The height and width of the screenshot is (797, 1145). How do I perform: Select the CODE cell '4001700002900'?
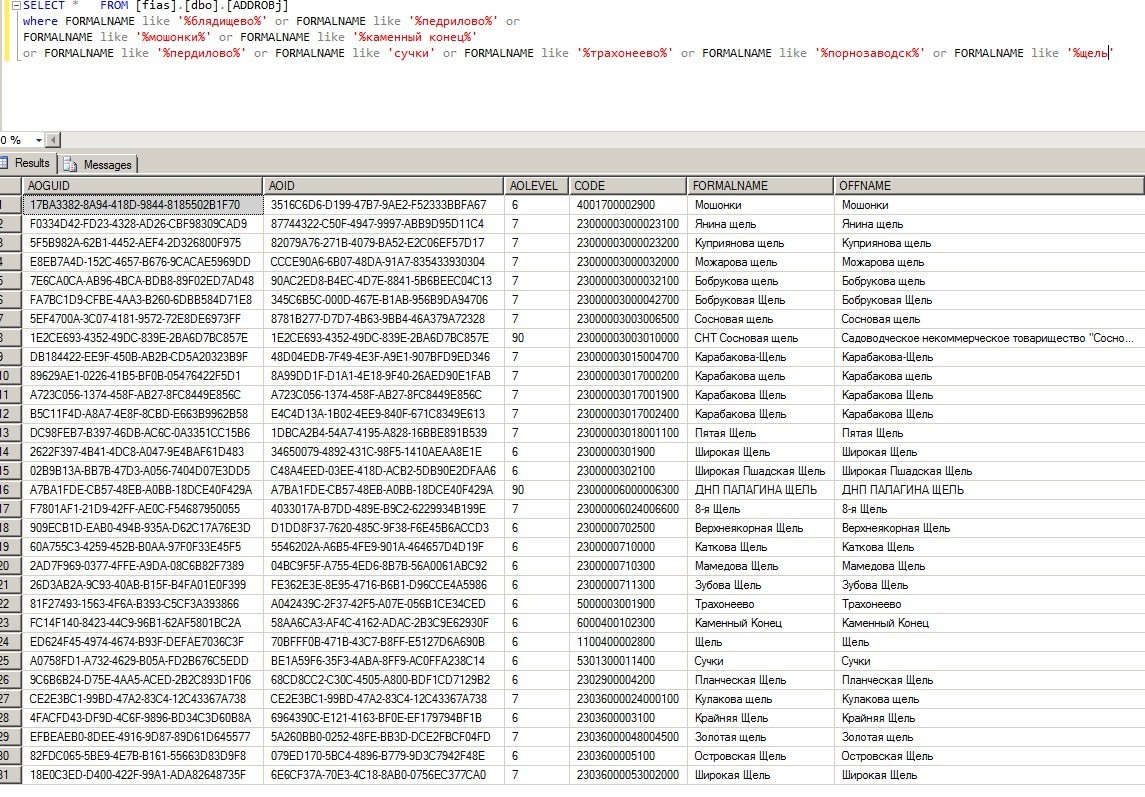click(x=628, y=205)
